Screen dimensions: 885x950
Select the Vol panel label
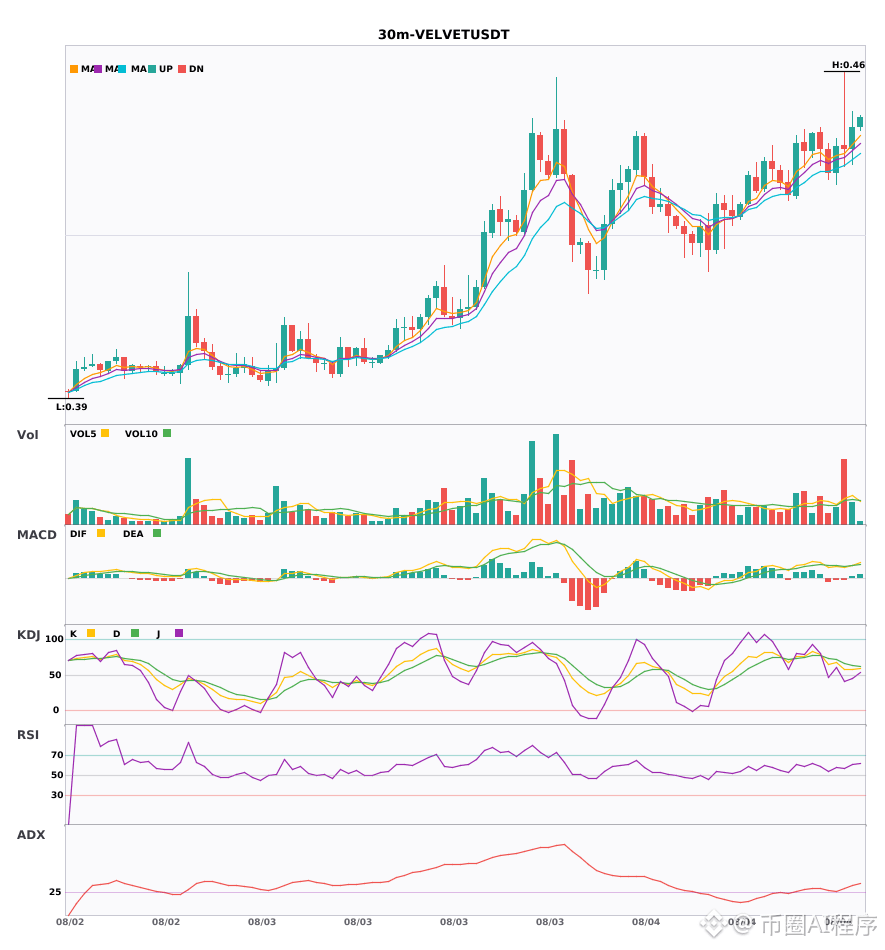(27, 435)
